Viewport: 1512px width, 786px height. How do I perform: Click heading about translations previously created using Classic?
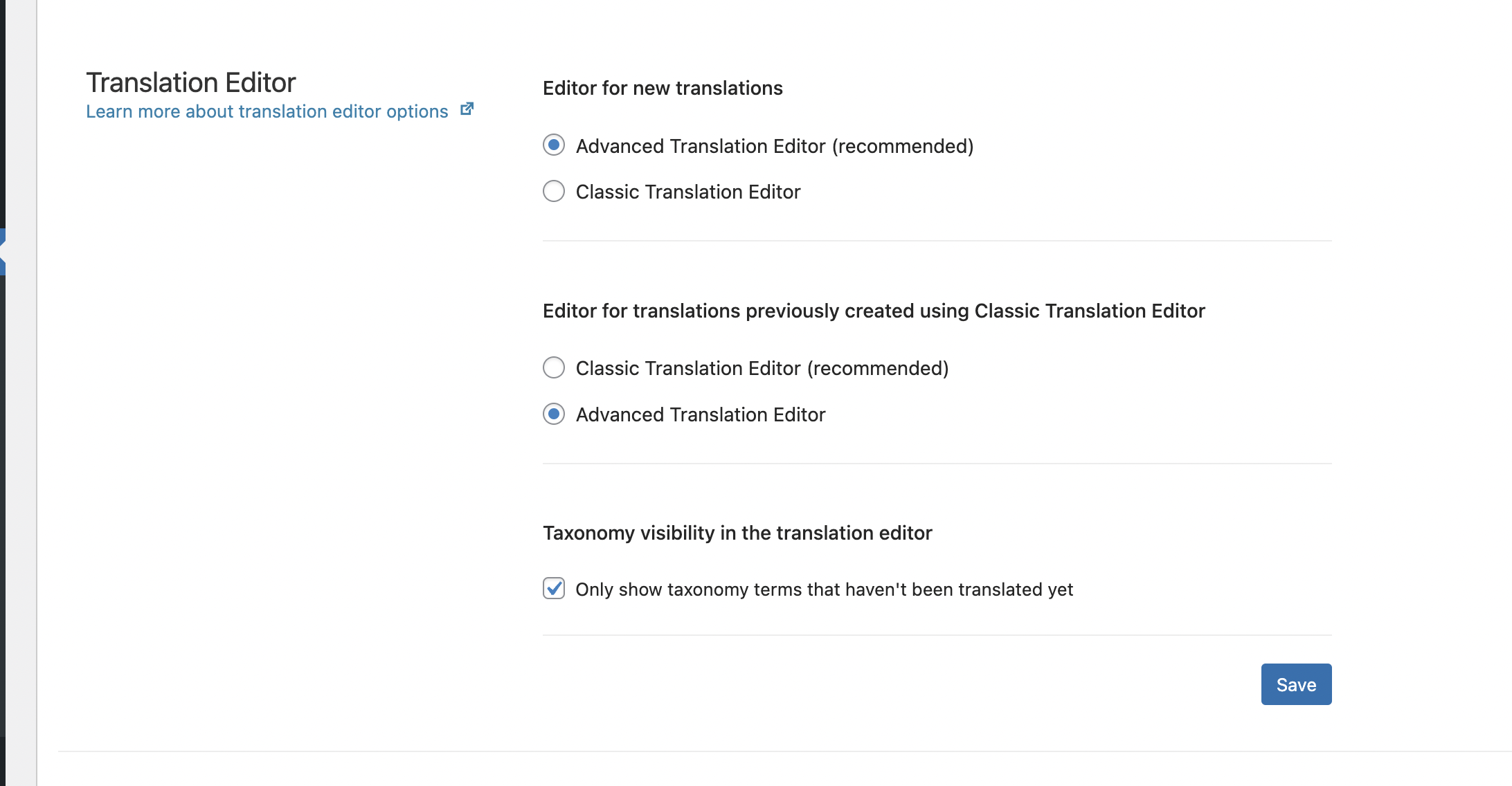pyautogui.click(x=874, y=311)
